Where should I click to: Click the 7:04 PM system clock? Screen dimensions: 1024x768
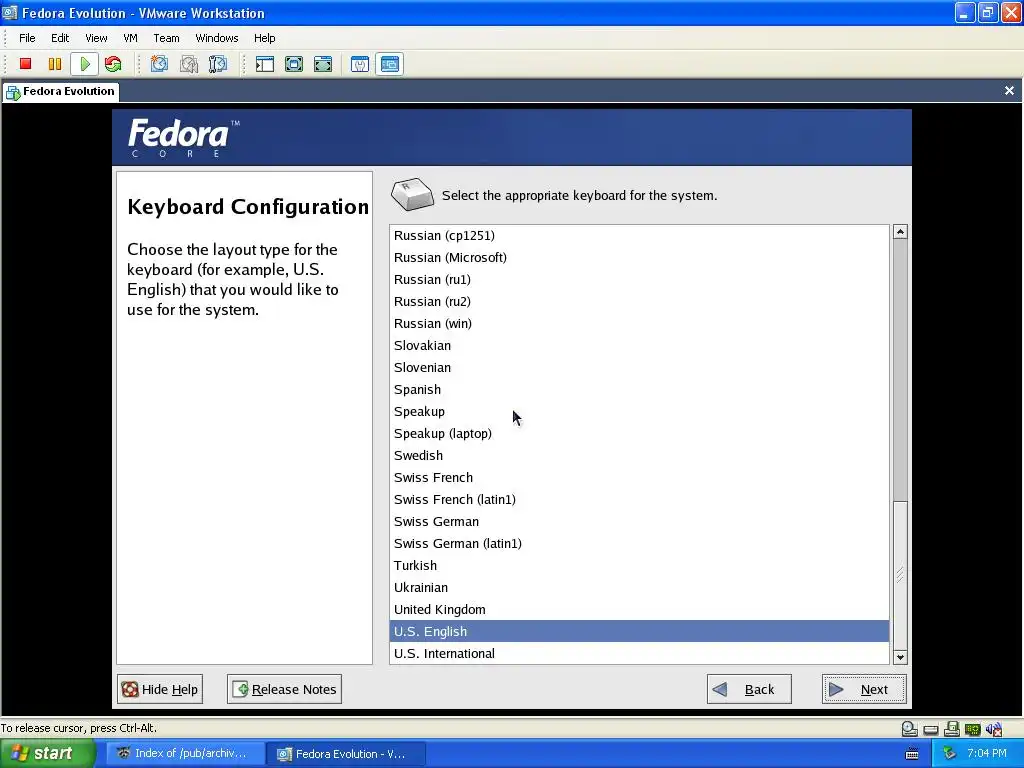click(987, 754)
